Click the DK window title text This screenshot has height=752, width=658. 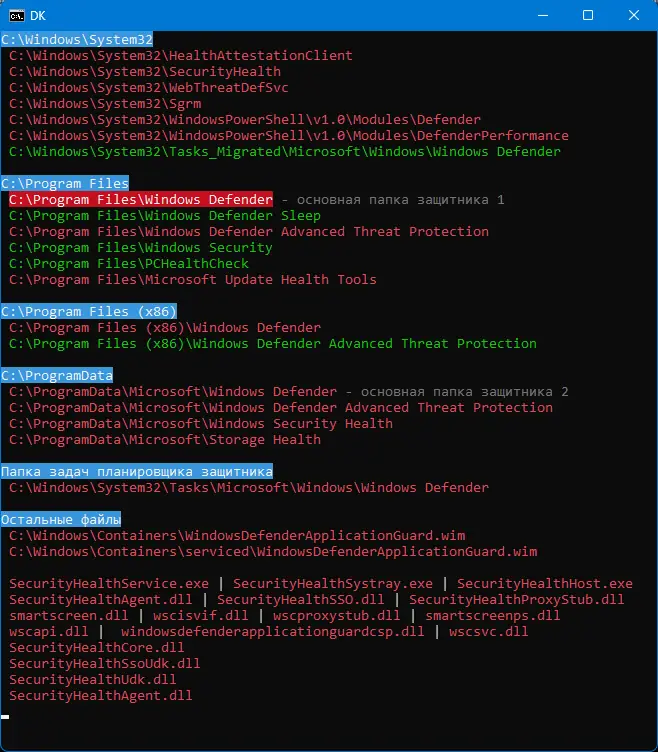[38, 16]
